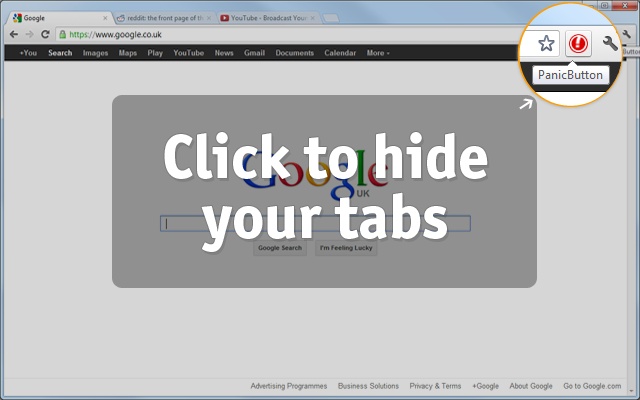Screen dimensions: 640x400
Task: Open the Privacy & Terms footer link
Action: point(435,386)
